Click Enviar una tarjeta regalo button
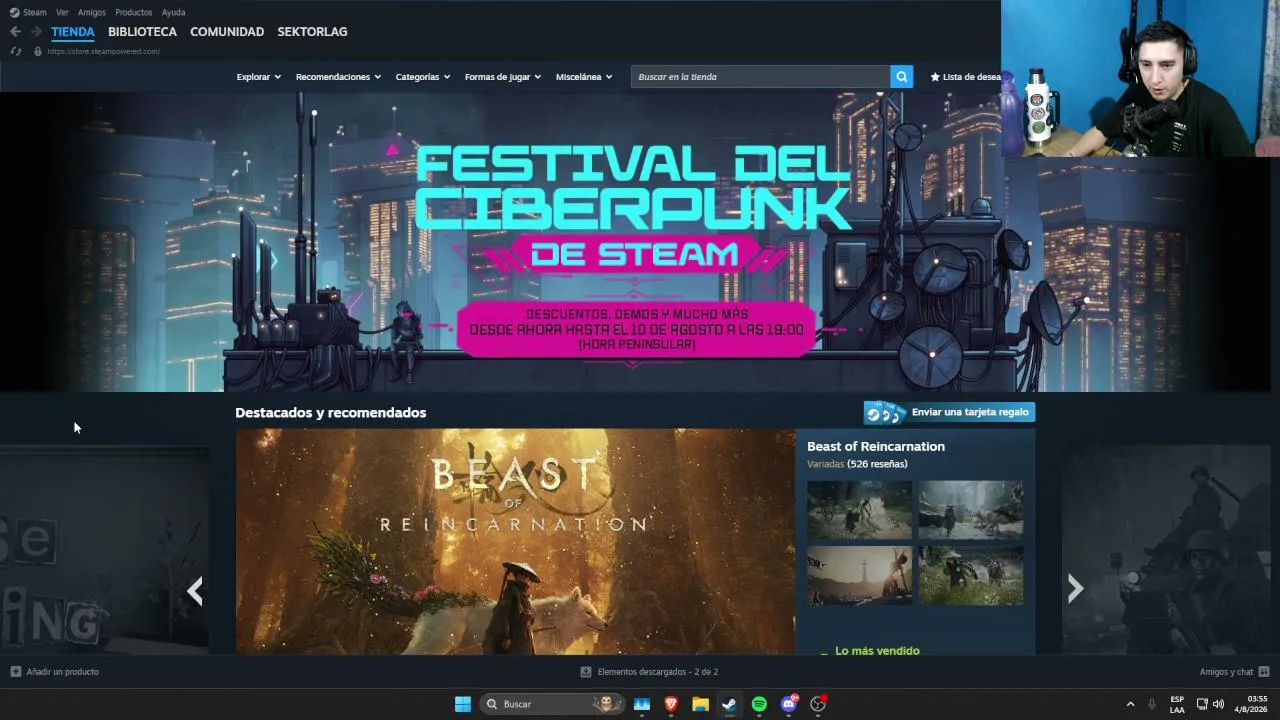Screen dimensions: 1280x720 click(949, 412)
